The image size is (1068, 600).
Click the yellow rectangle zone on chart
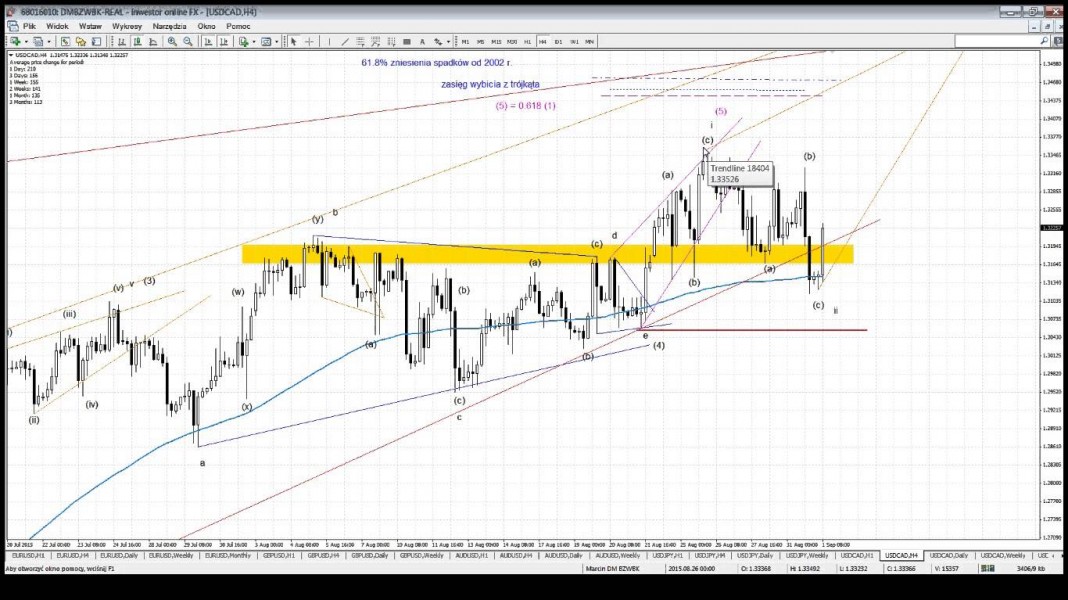[x=548, y=254]
